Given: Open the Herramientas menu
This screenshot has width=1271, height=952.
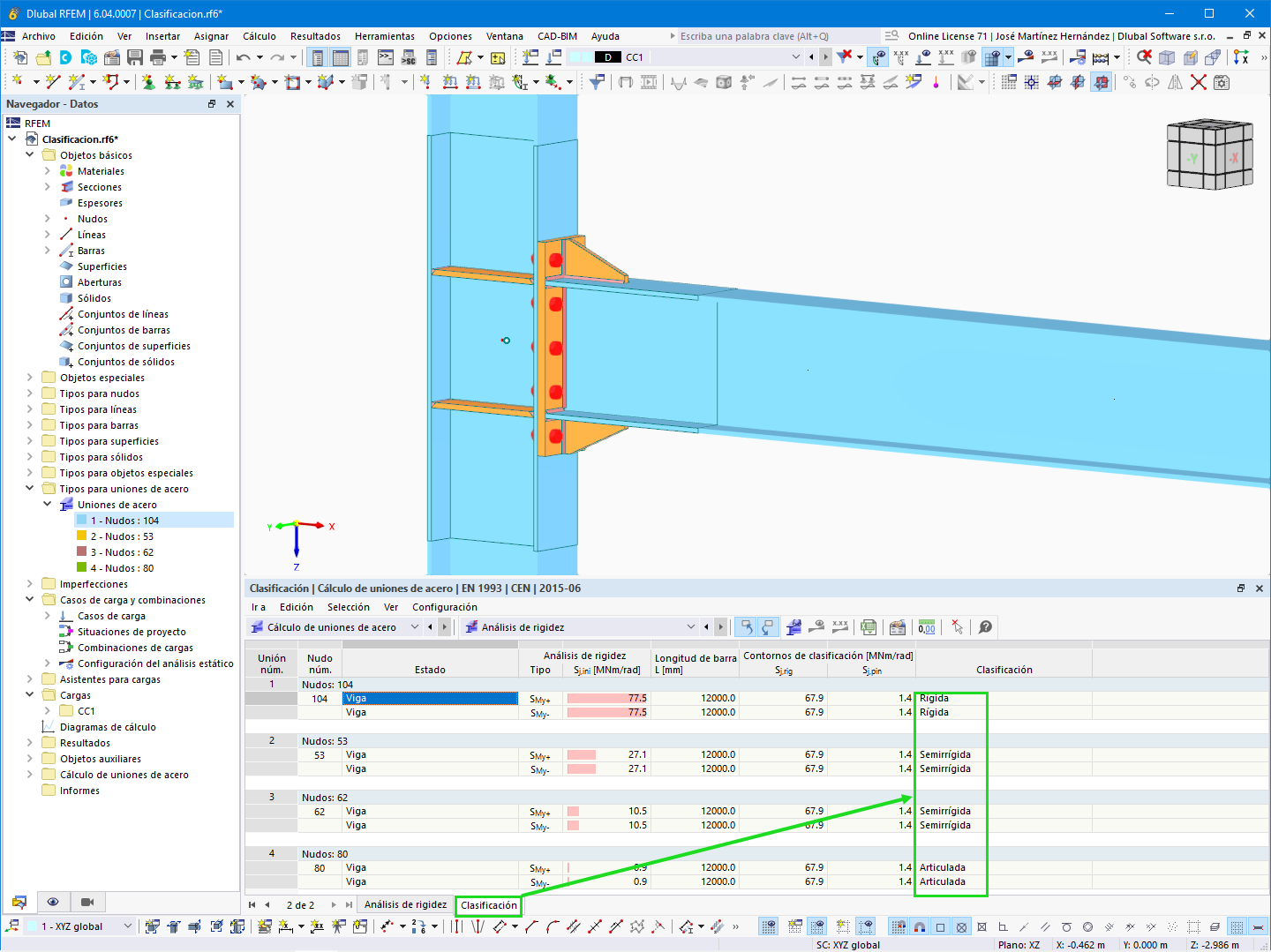Looking at the screenshot, I should point(385,36).
